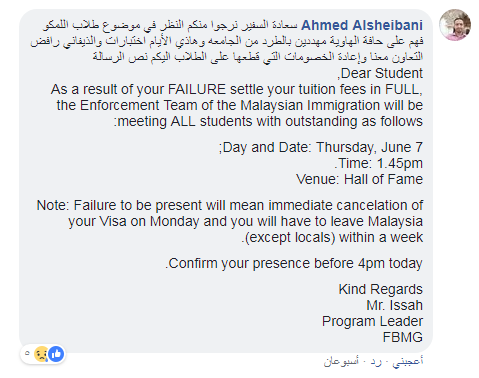Open the أسبوعان timestamp link
The height and width of the screenshot is (378, 479).
point(341,361)
